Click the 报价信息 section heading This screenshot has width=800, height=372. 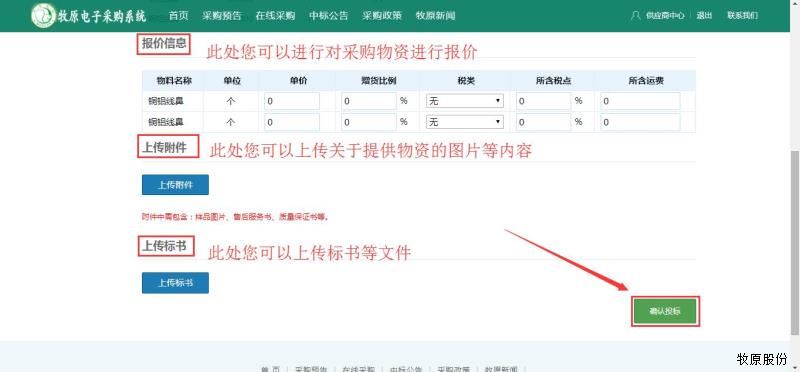coord(164,44)
